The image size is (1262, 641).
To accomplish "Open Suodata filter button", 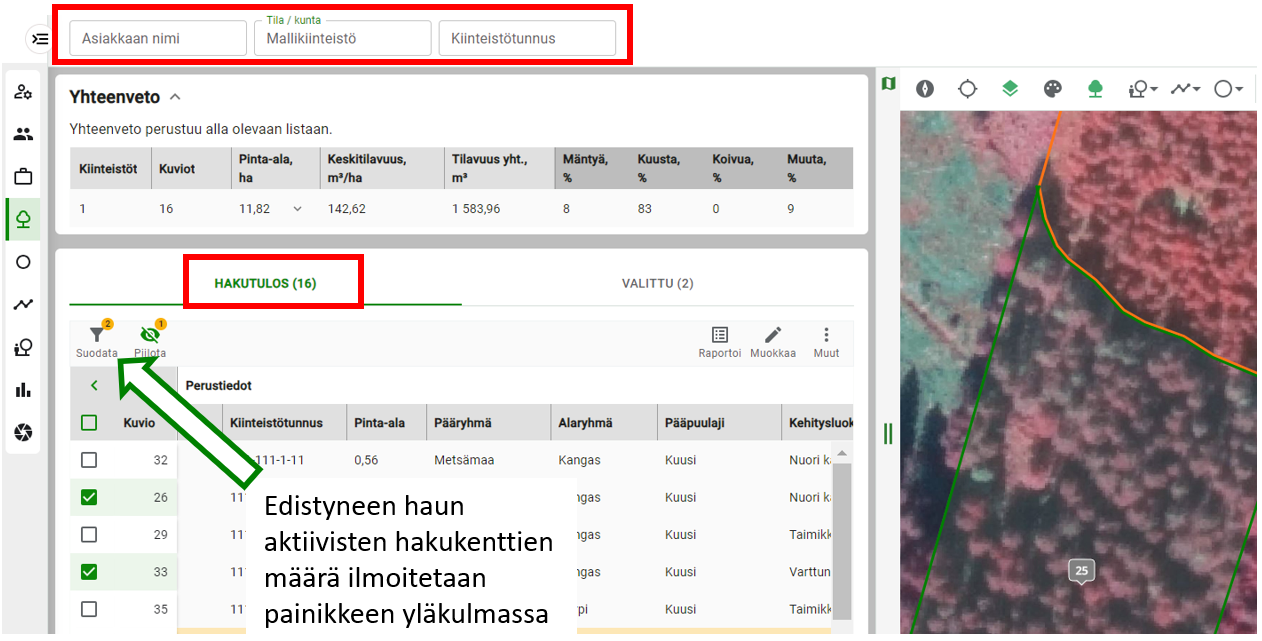I will click(97, 341).
